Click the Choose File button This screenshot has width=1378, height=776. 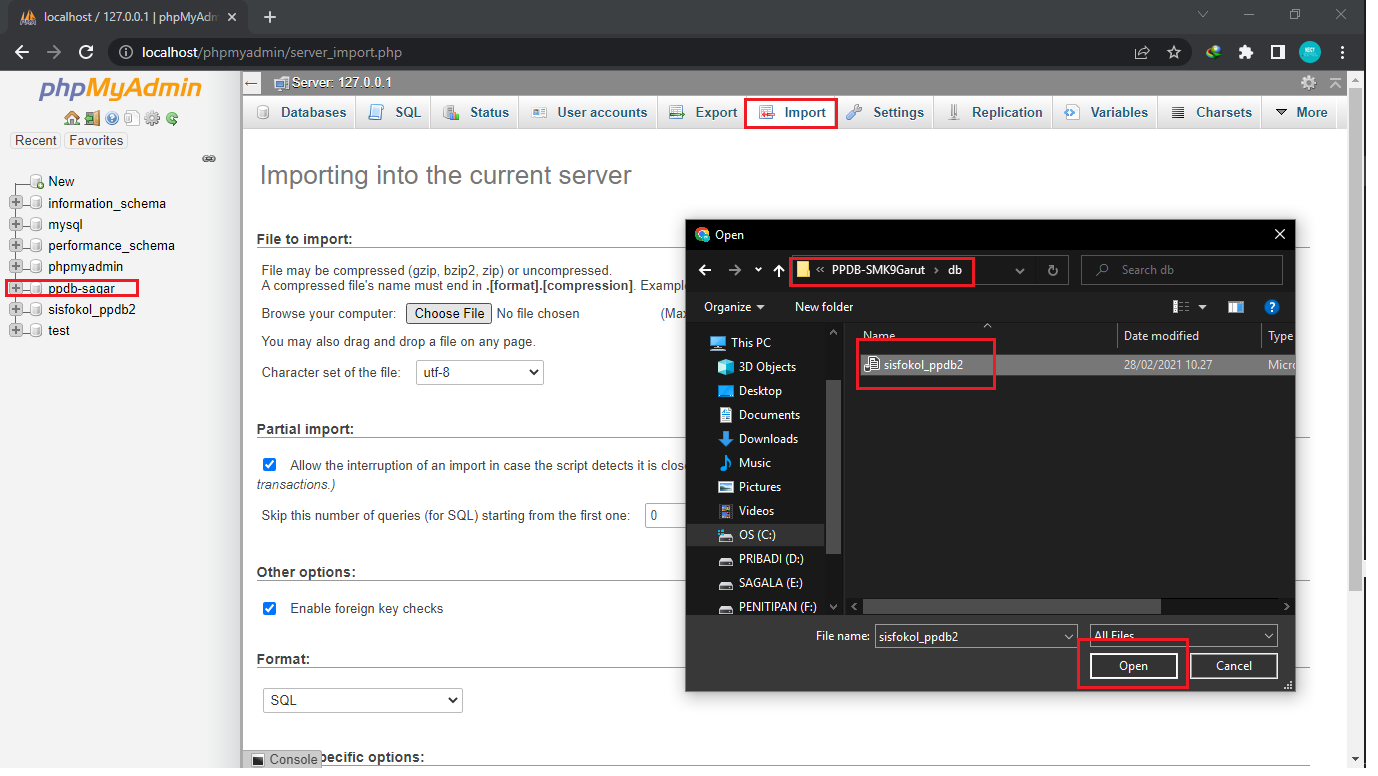[449, 313]
